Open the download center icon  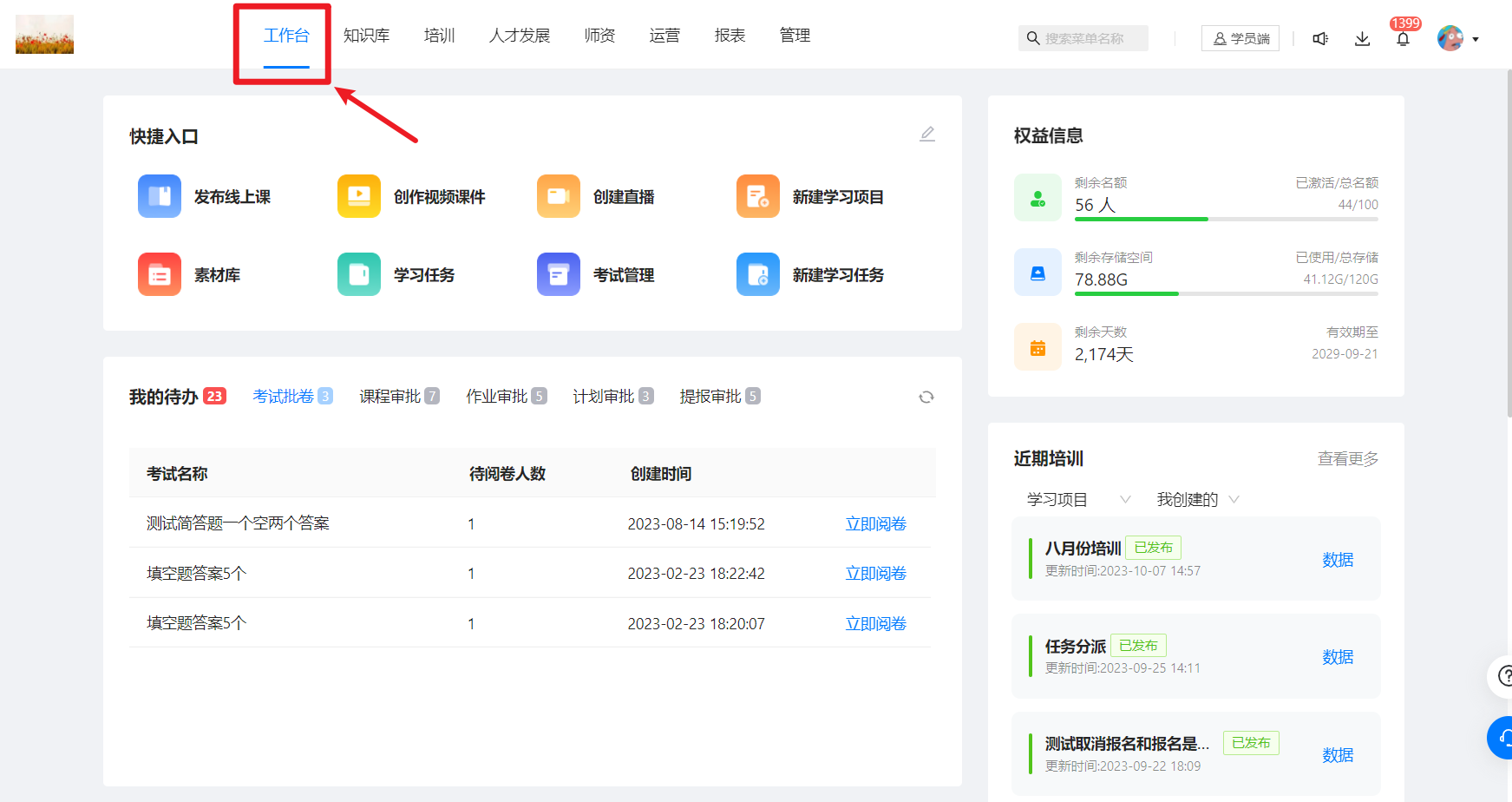click(x=1362, y=39)
